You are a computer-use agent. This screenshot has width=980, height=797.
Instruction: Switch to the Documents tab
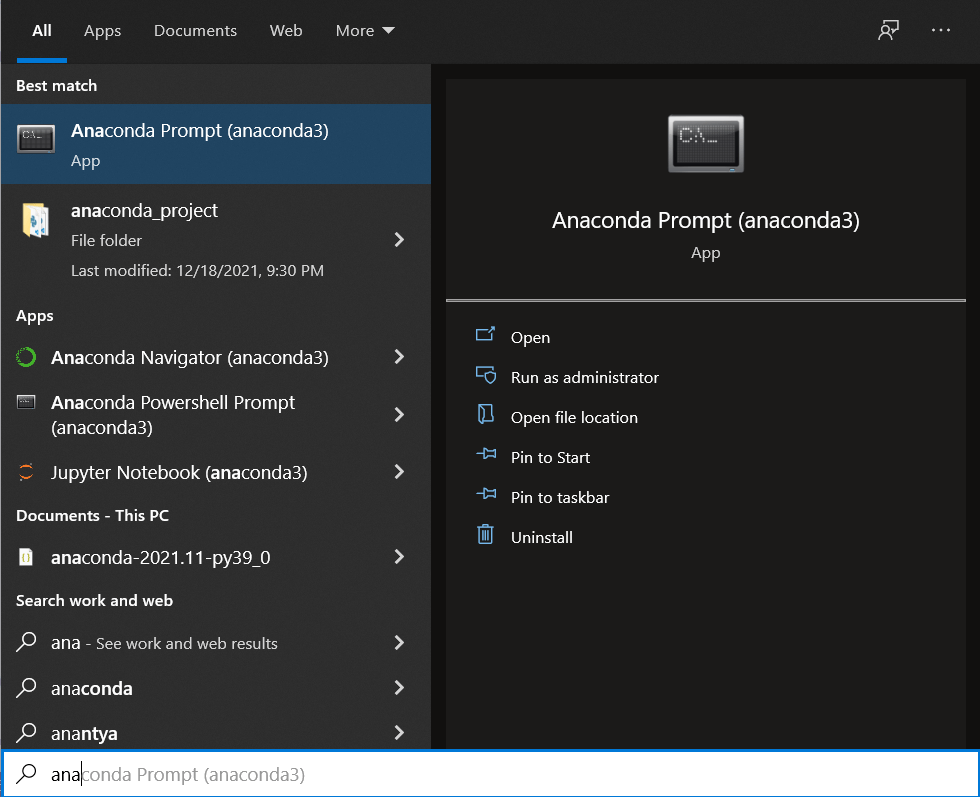click(x=195, y=31)
